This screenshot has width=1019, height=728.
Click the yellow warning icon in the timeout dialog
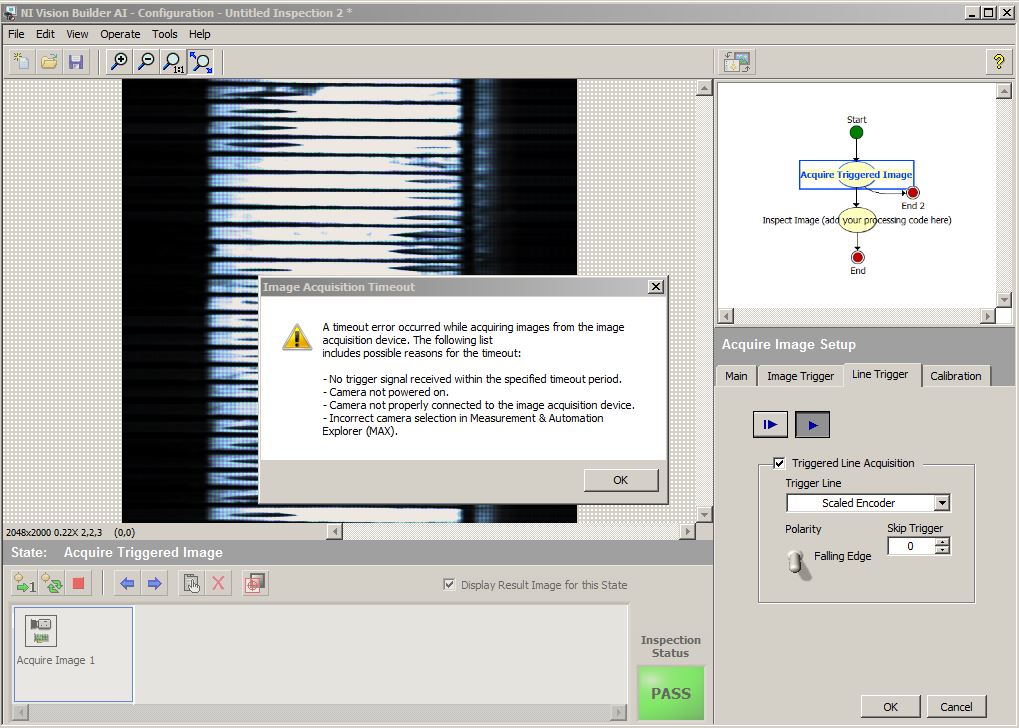297,337
